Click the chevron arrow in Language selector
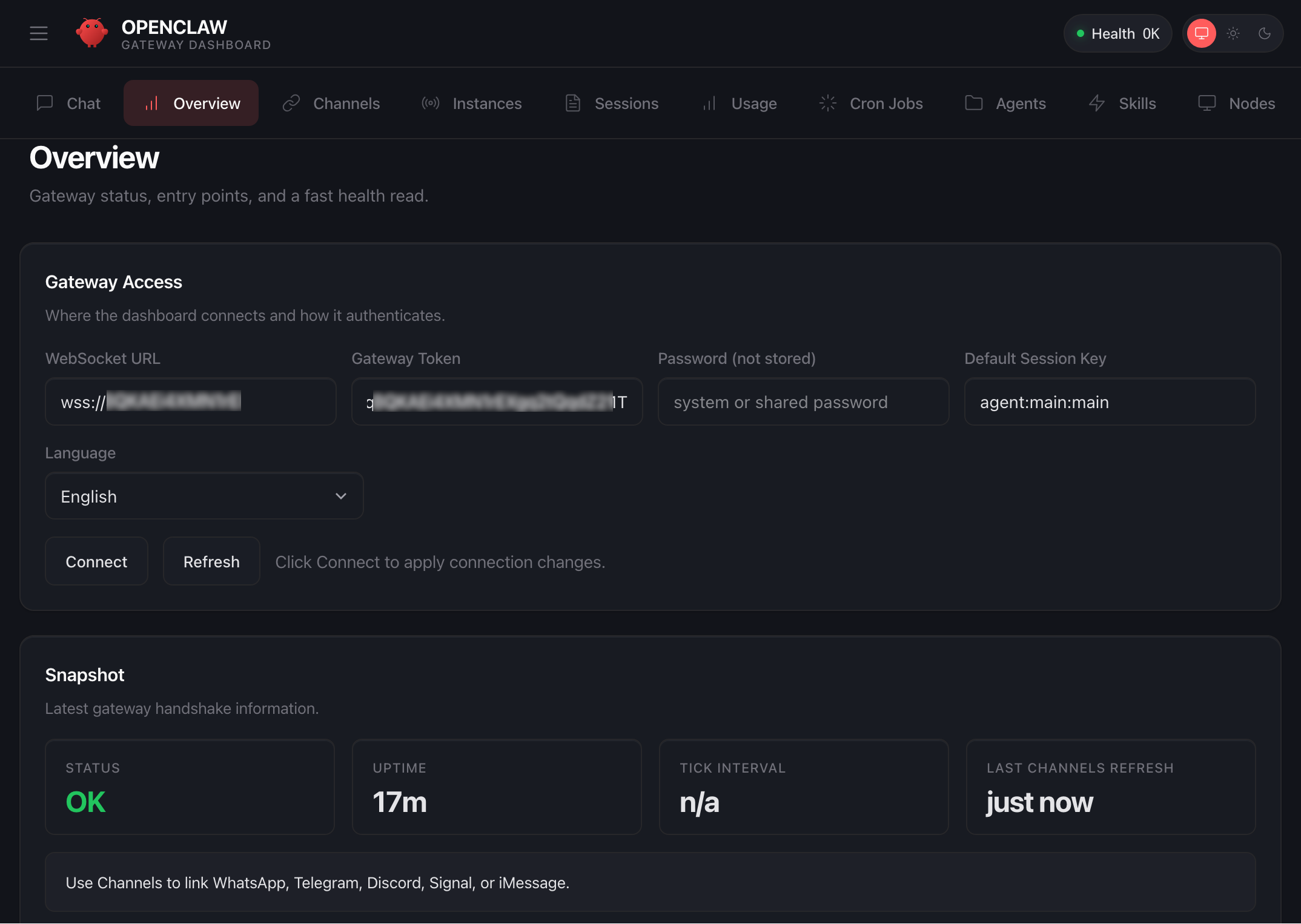 tap(341, 497)
